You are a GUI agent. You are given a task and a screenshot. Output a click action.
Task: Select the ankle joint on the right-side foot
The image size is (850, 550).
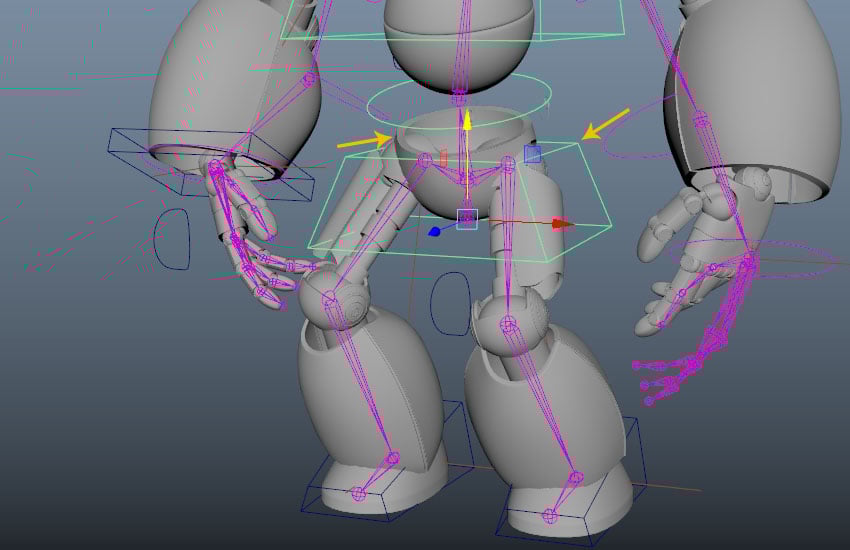(576, 478)
